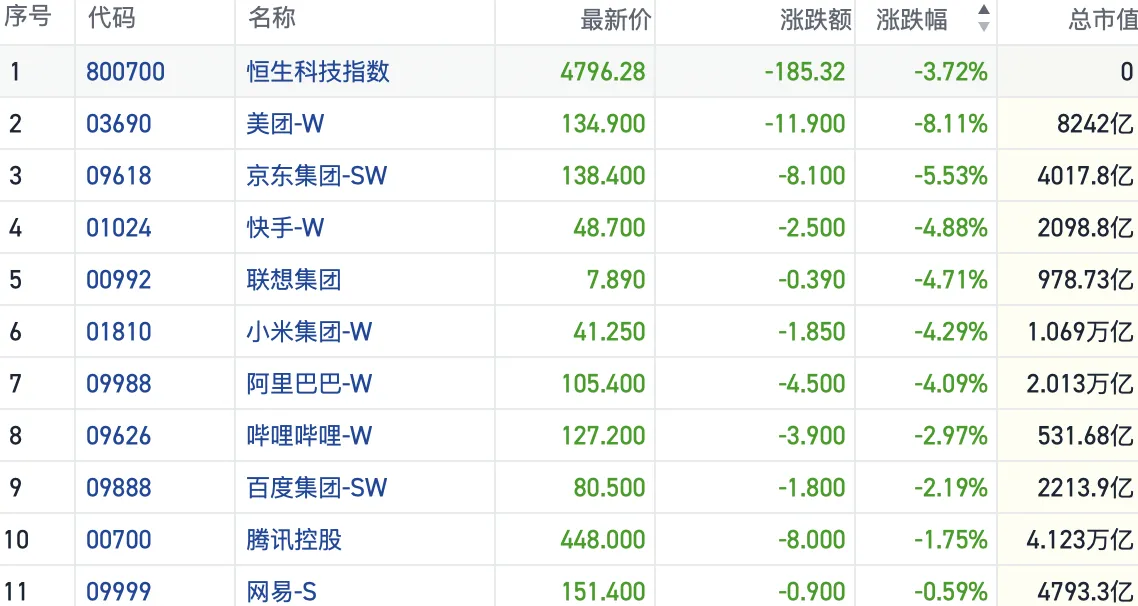Select the 448.000 price of 腾讯控股
This screenshot has width=1138, height=606.
tap(602, 540)
